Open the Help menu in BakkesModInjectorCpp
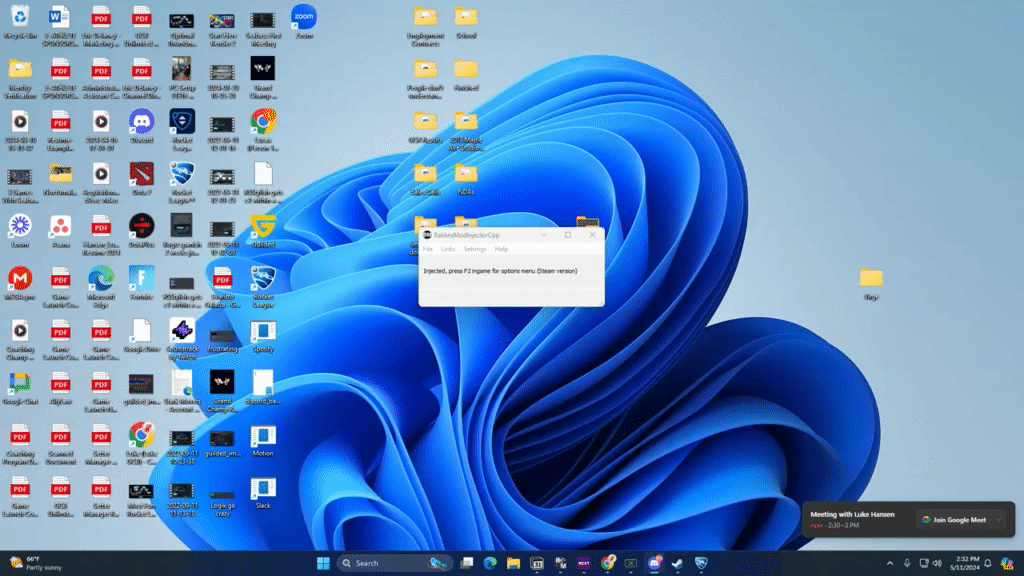 [x=501, y=249]
